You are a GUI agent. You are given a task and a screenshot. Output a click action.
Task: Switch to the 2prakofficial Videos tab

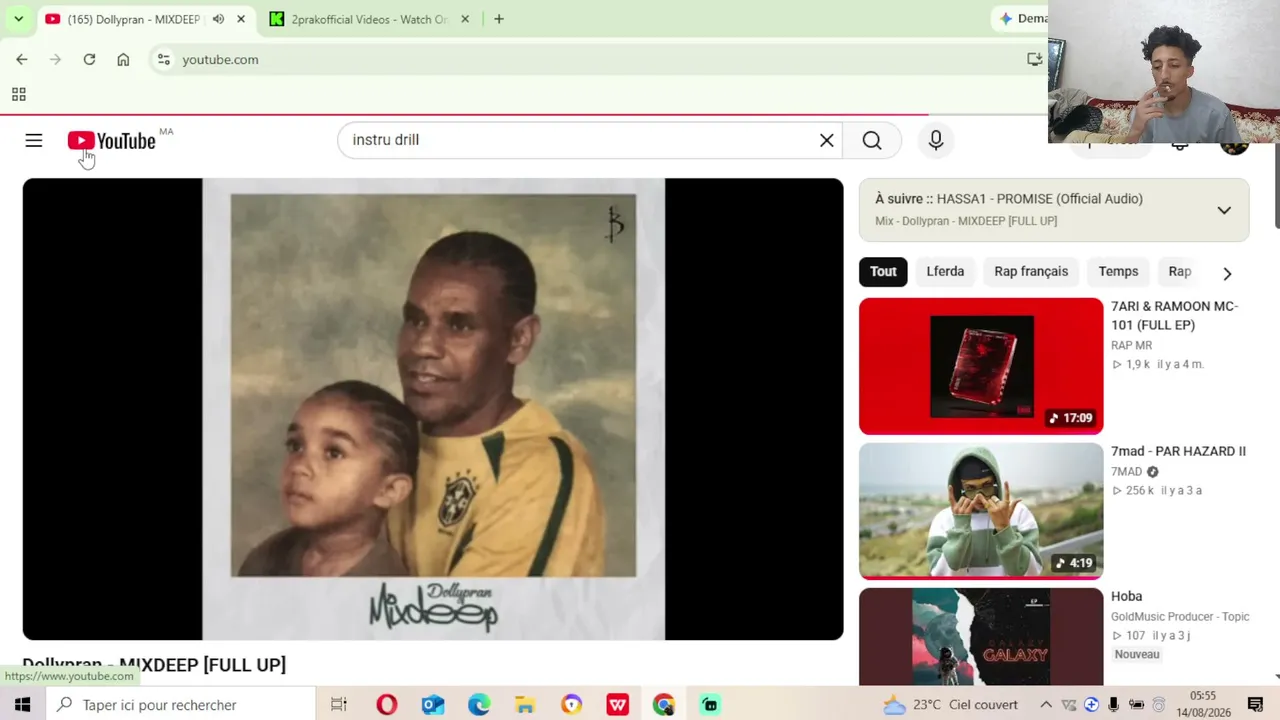370,19
